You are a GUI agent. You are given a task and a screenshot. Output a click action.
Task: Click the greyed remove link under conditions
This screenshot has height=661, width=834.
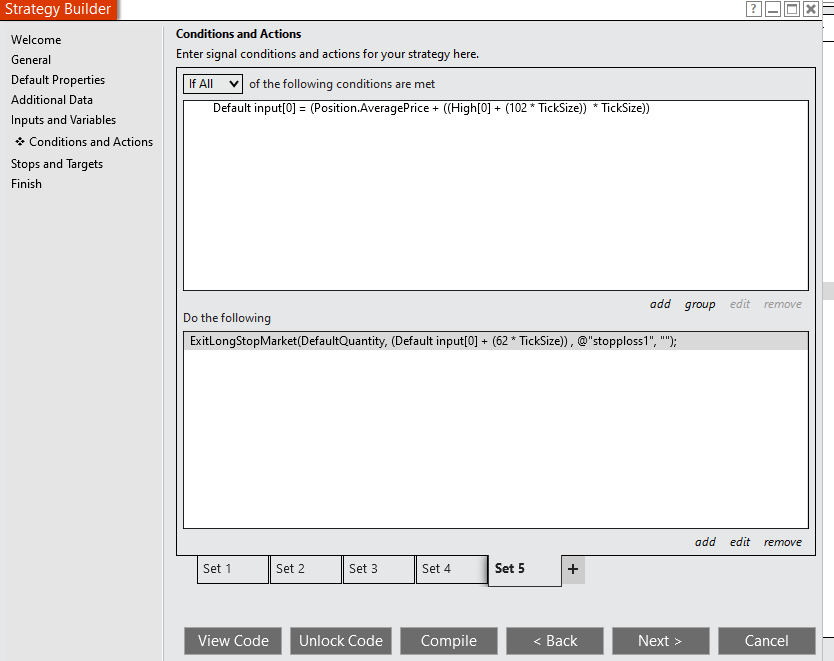coord(782,304)
